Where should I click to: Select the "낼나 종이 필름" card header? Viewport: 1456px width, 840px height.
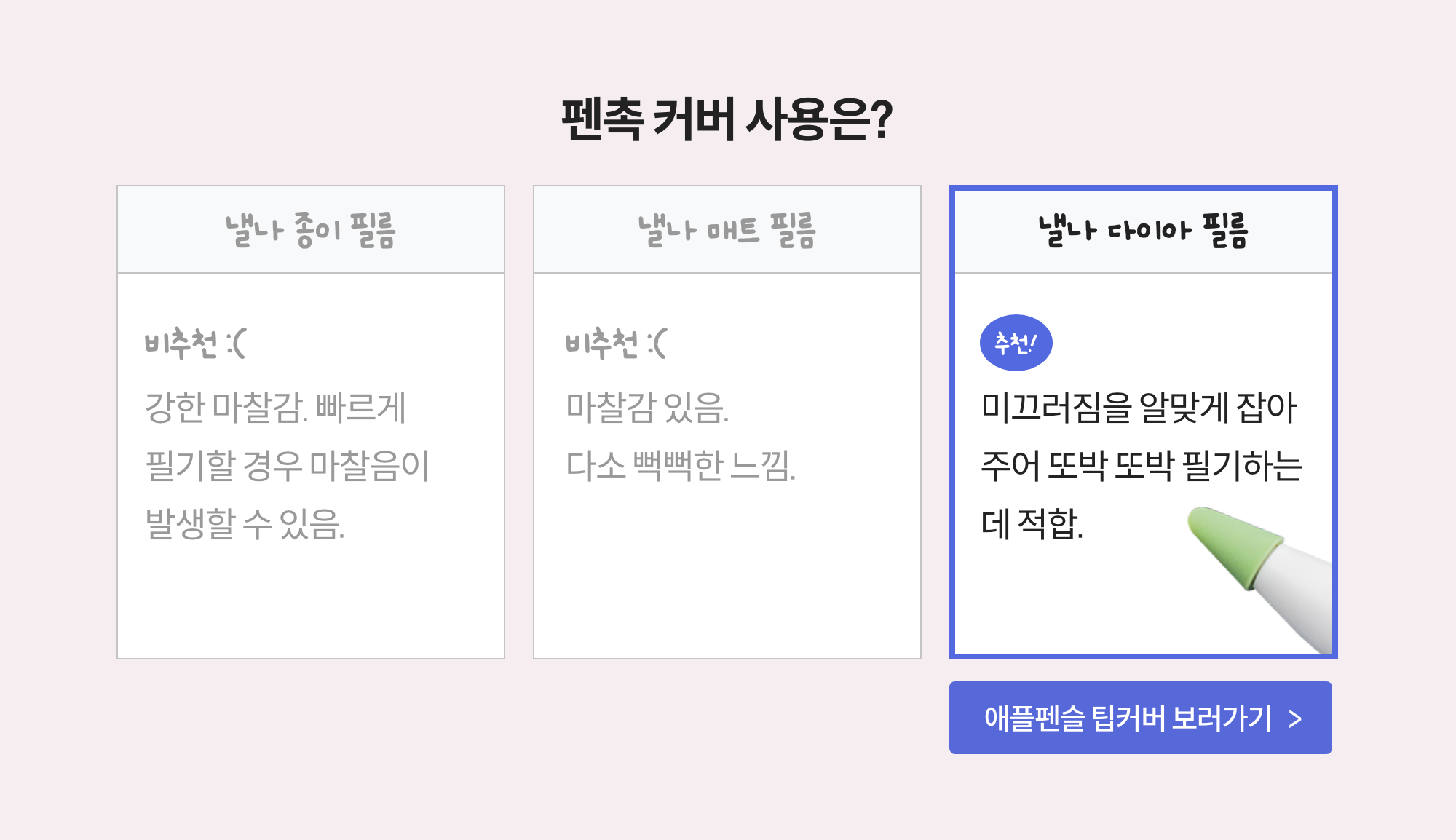pos(311,230)
